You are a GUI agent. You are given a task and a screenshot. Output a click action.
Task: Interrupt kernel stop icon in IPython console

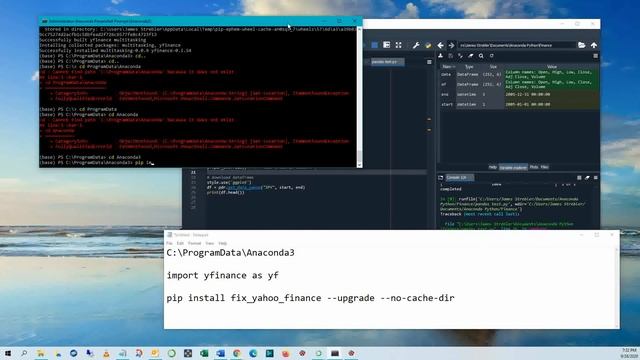pyautogui.click(x=579, y=178)
